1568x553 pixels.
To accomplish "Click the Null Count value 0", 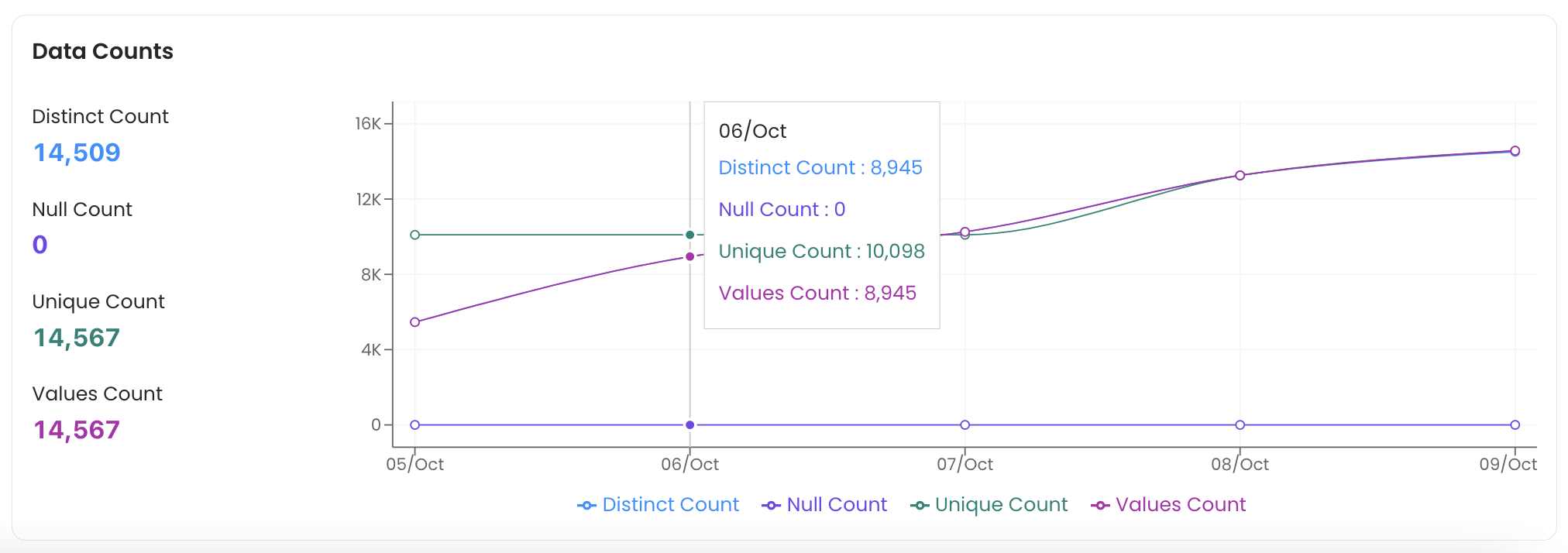I will click(x=38, y=245).
